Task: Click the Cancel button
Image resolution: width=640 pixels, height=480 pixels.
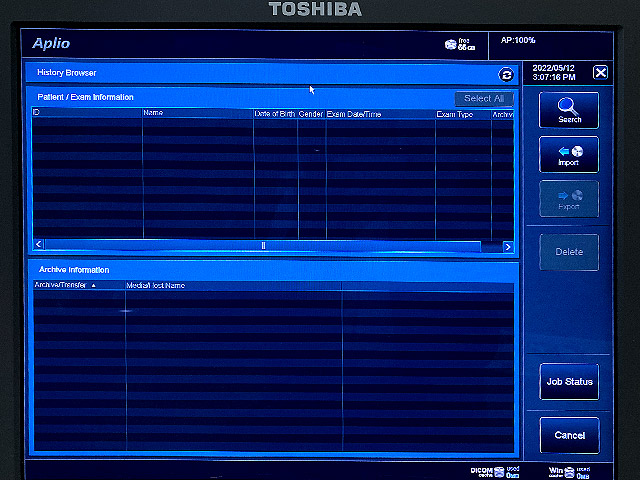Action: [x=569, y=436]
